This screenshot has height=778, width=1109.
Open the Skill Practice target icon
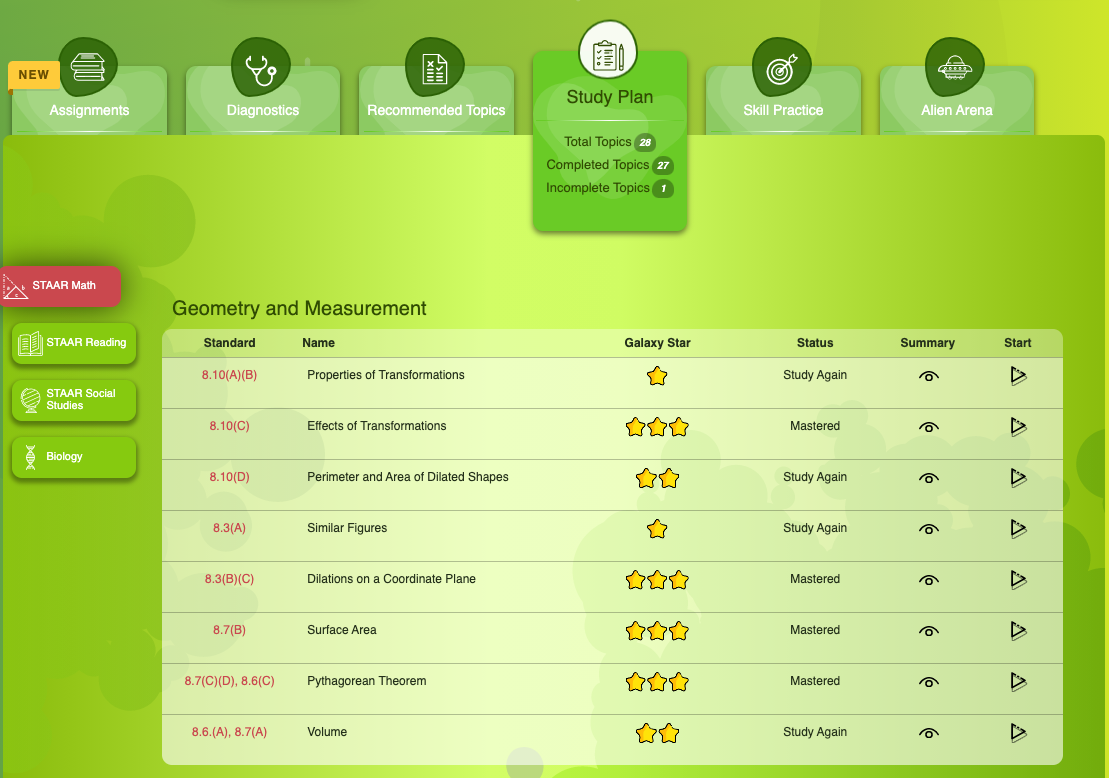(x=782, y=67)
